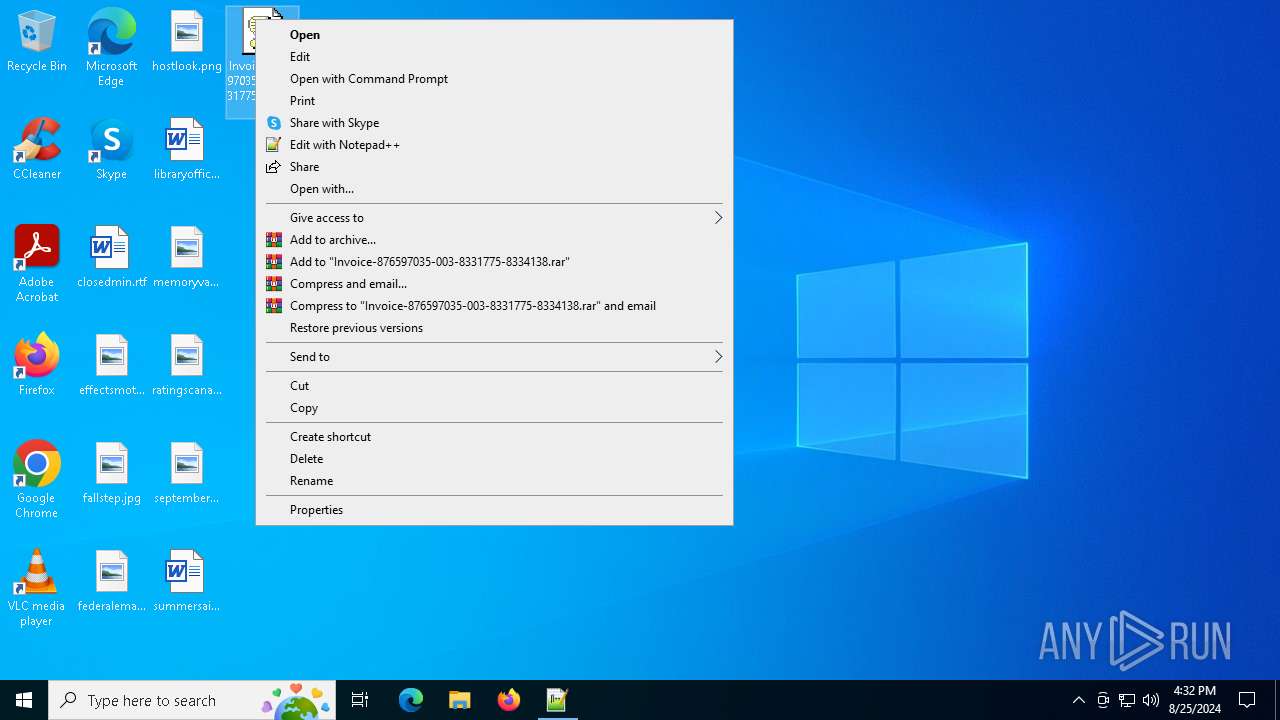Select Restore previous versions
The height and width of the screenshot is (720, 1280).
494,328
